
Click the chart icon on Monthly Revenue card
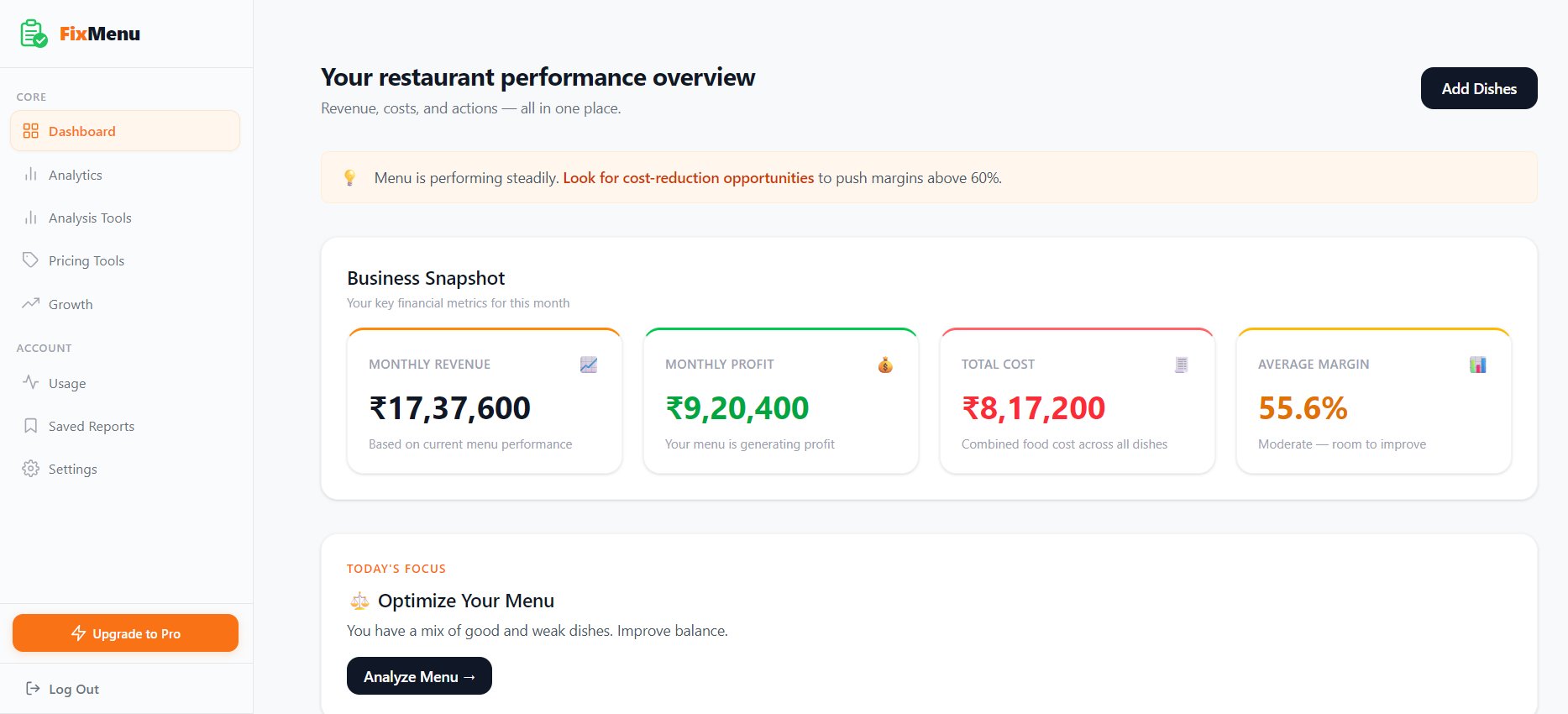coord(589,365)
